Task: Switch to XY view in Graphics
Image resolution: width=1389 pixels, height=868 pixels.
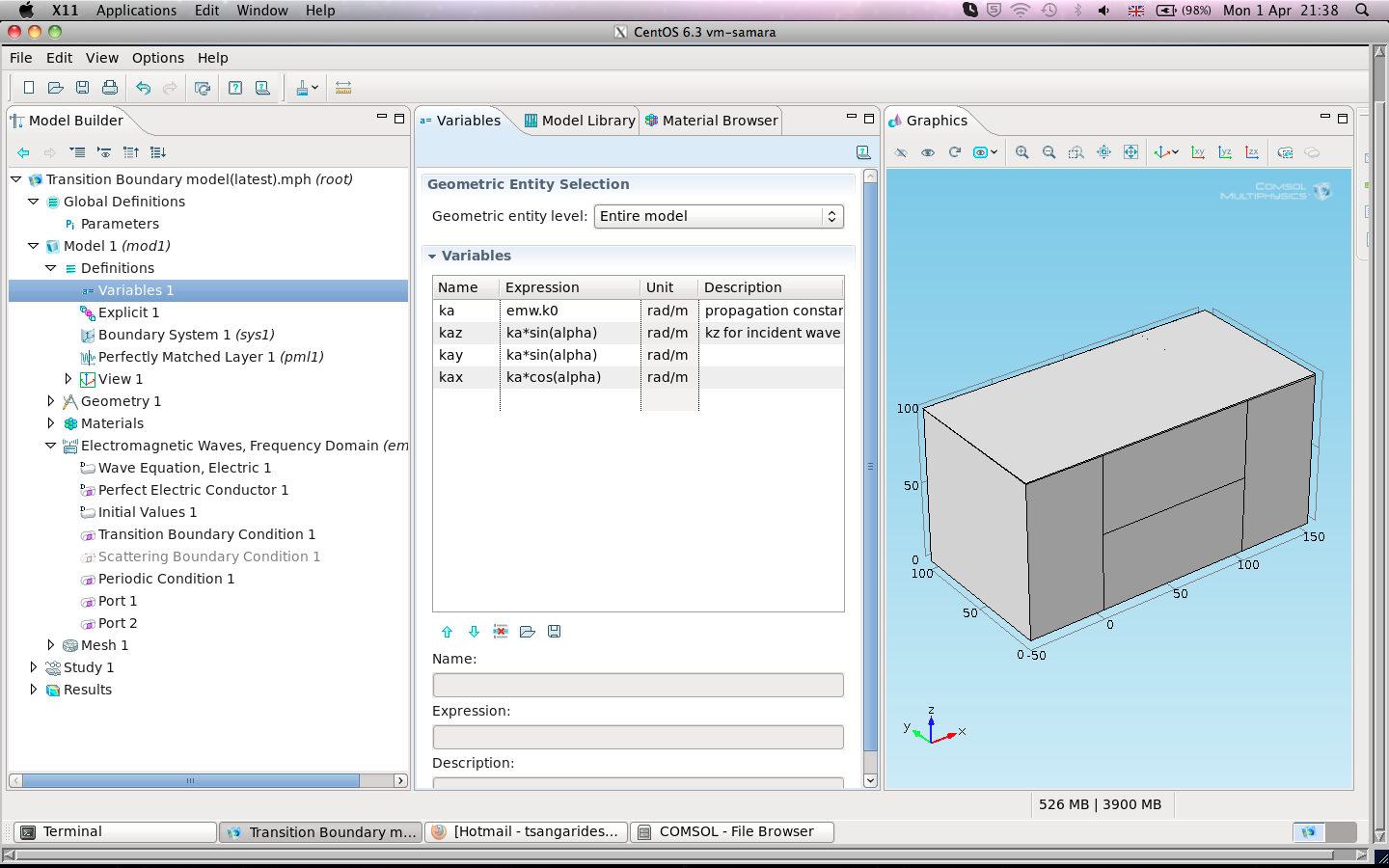Action: pos(1198,152)
